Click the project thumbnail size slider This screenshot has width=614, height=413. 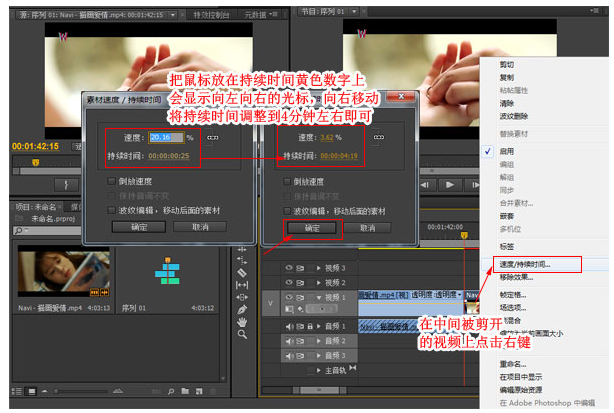pyautogui.click(x=81, y=391)
